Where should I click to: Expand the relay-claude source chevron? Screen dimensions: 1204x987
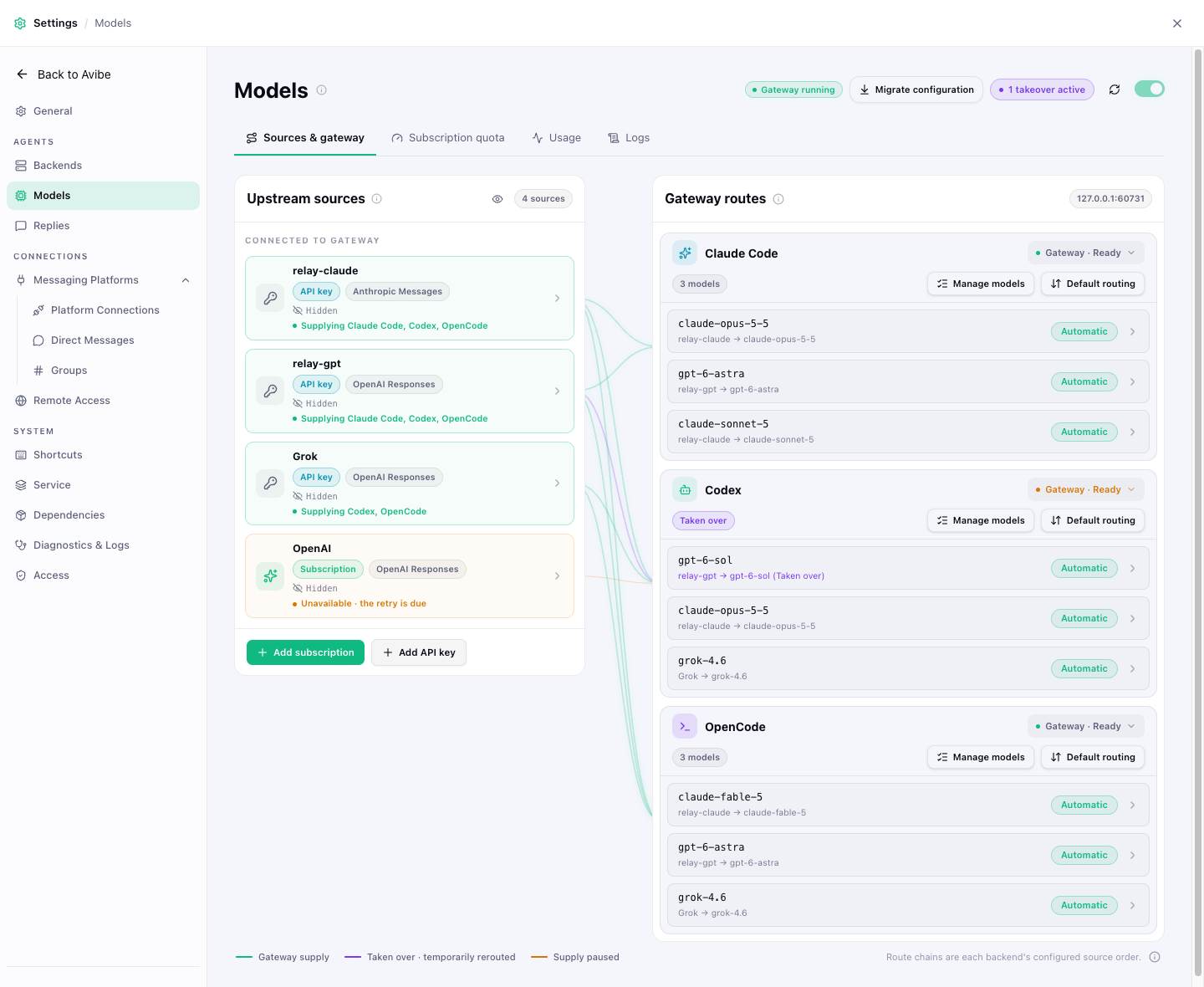(557, 299)
